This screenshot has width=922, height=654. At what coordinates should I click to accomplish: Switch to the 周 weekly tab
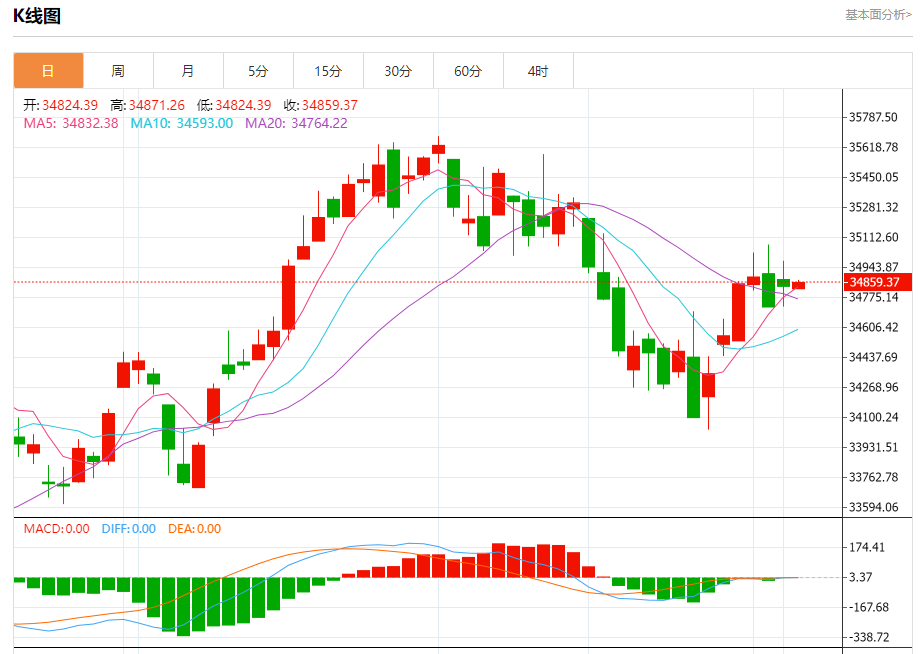tap(118, 71)
